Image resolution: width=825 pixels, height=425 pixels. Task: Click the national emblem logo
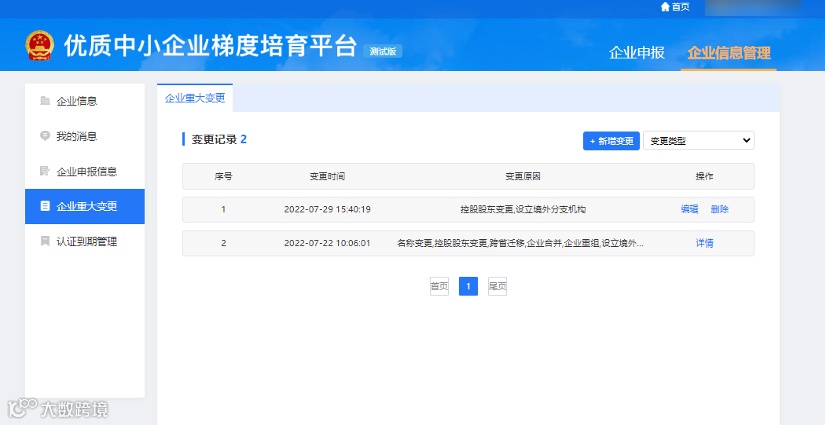tap(40, 45)
